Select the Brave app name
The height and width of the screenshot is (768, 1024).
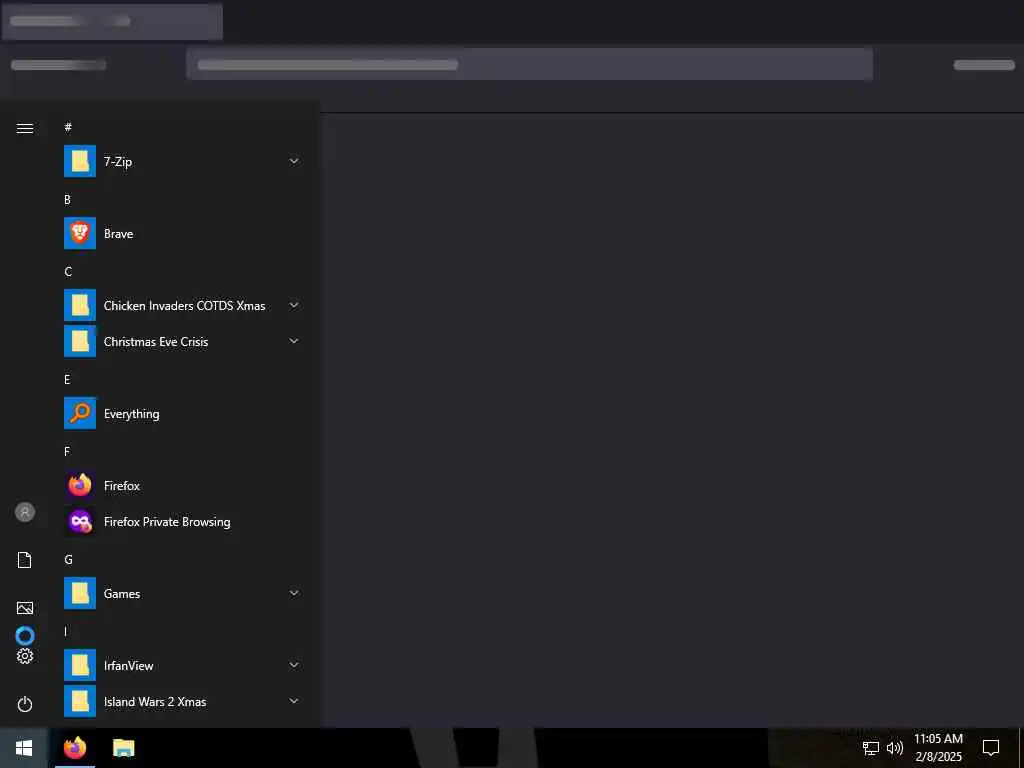tap(118, 234)
